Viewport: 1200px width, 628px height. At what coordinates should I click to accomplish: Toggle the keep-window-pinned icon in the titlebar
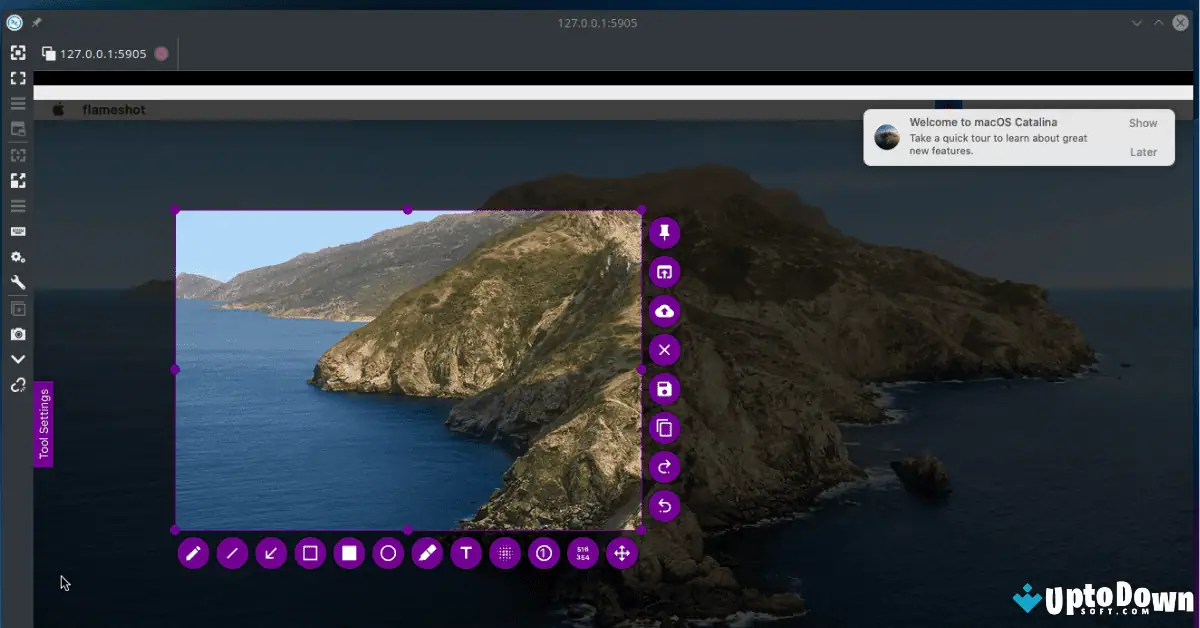point(36,22)
